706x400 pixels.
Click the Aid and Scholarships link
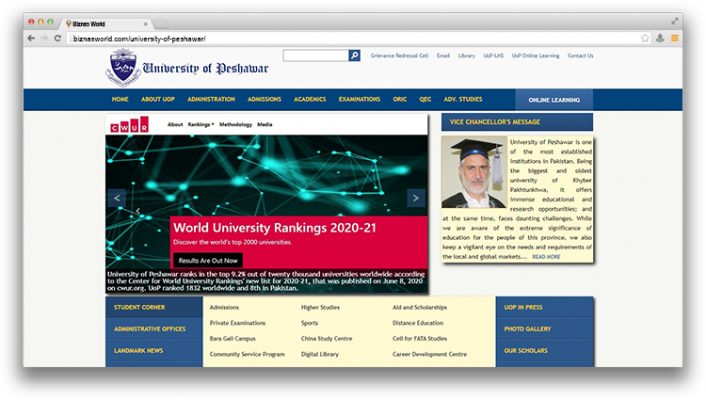click(x=419, y=307)
